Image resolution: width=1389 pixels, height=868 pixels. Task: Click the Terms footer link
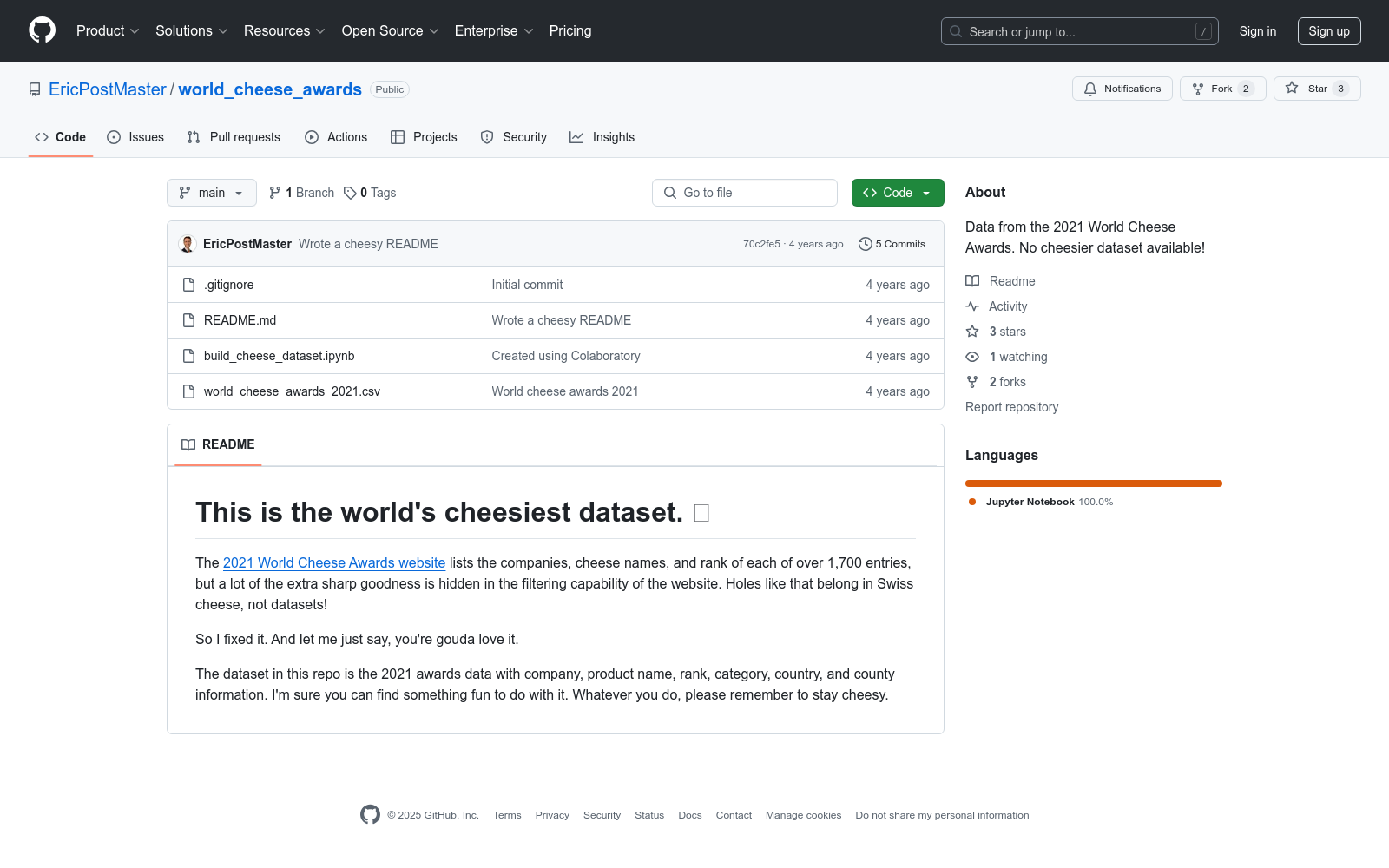507,815
